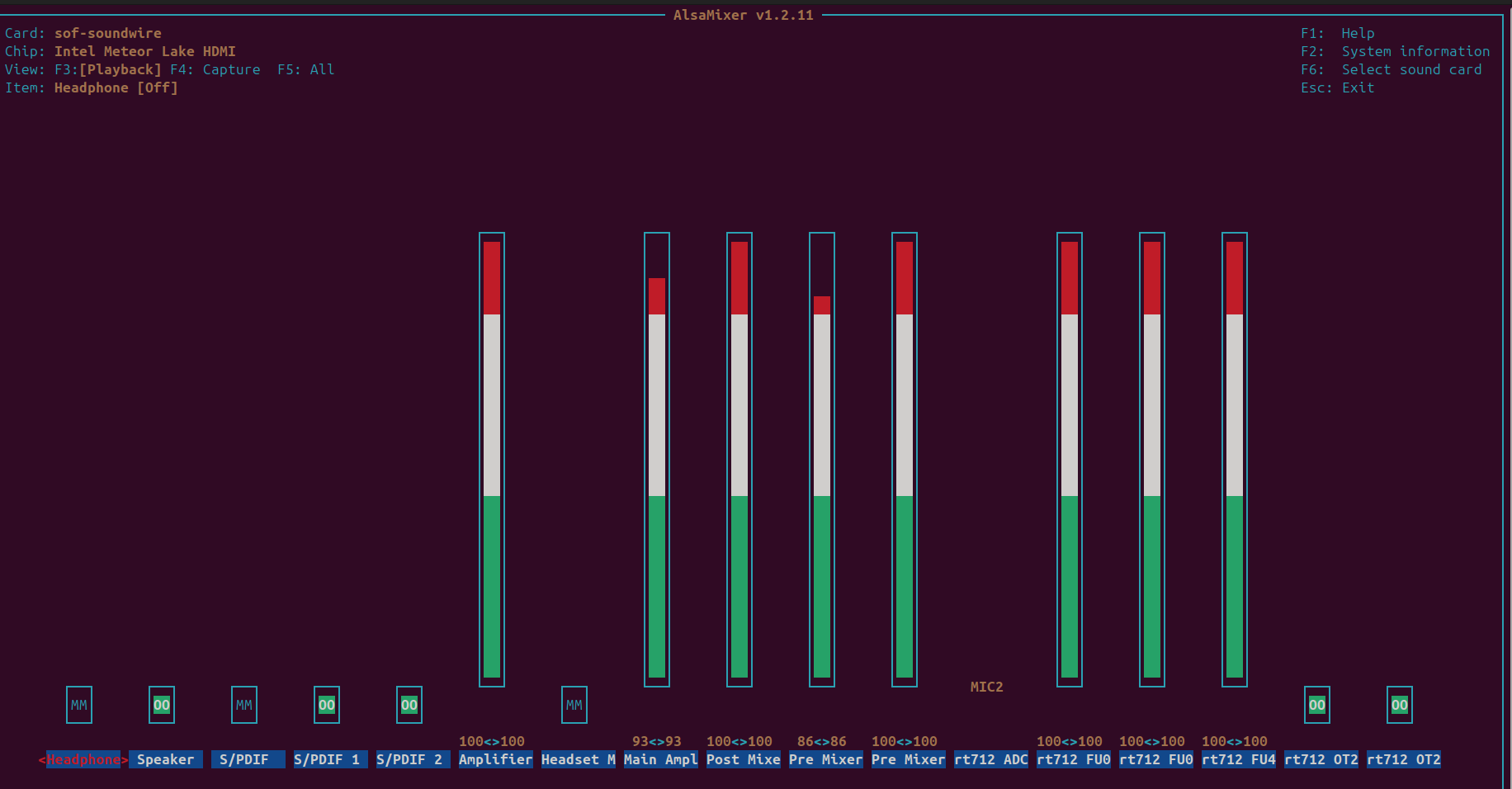Select the Speaker control label
Viewport: 1512px width, 789px height.
[x=166, y=759]
